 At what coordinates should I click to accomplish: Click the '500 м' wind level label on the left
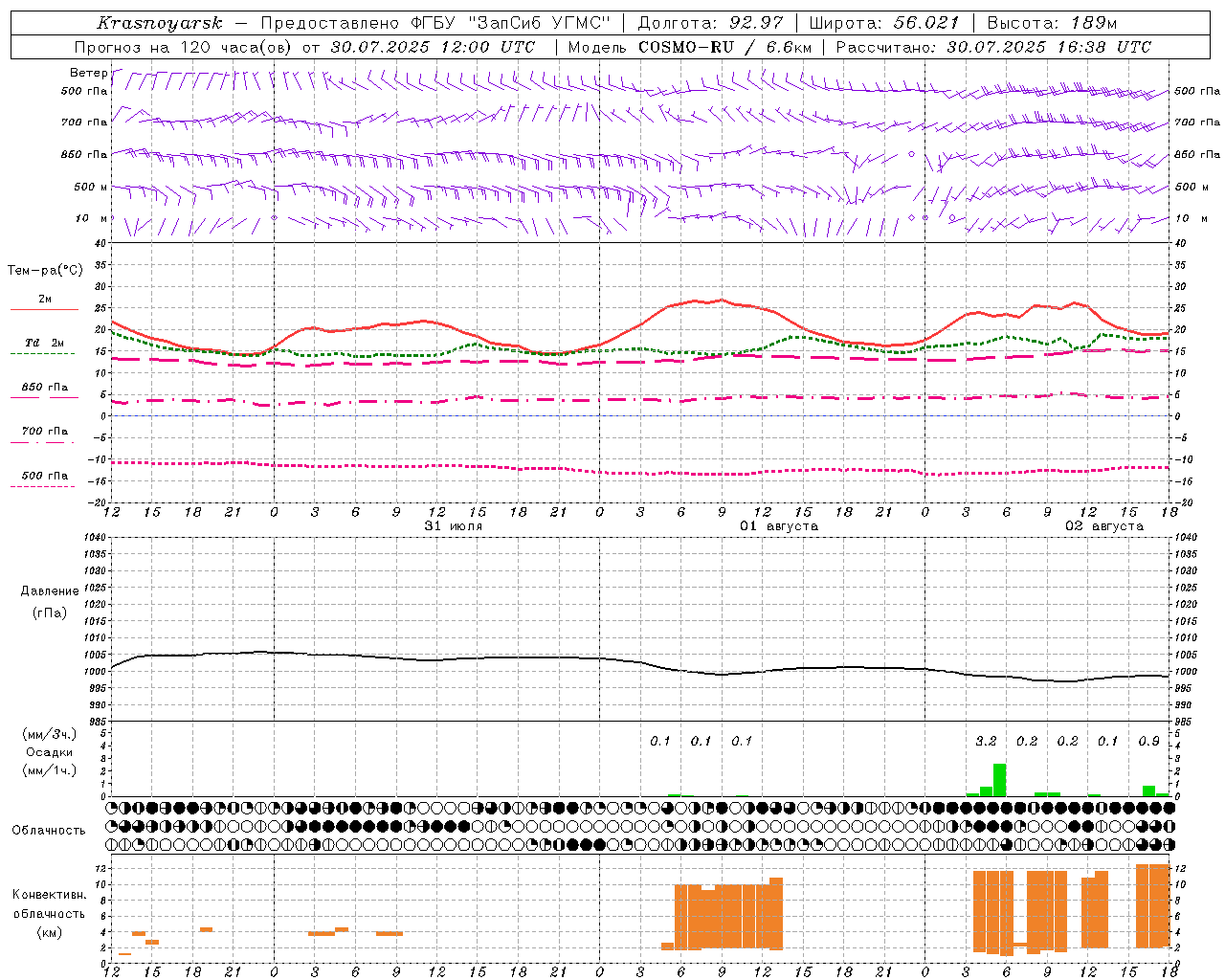[x=91, y=187]
